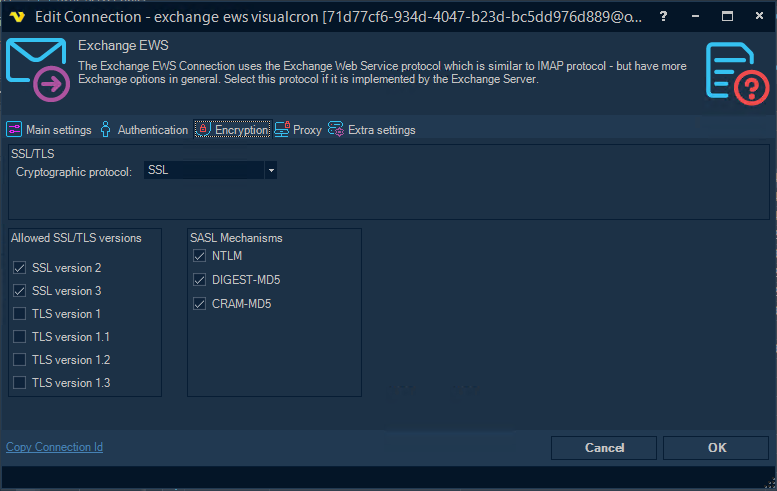Click the Main settings tab icon
This screenshot has width=777, height=491.
15,130
